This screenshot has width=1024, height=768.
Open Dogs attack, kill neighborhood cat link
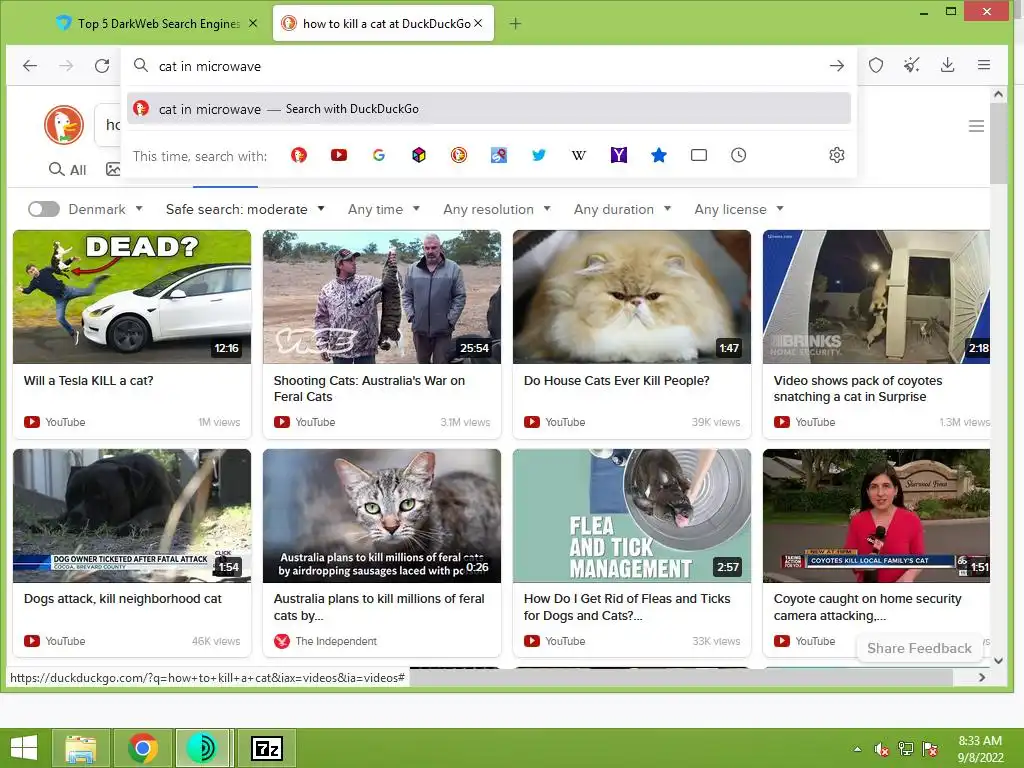(123, 599)
